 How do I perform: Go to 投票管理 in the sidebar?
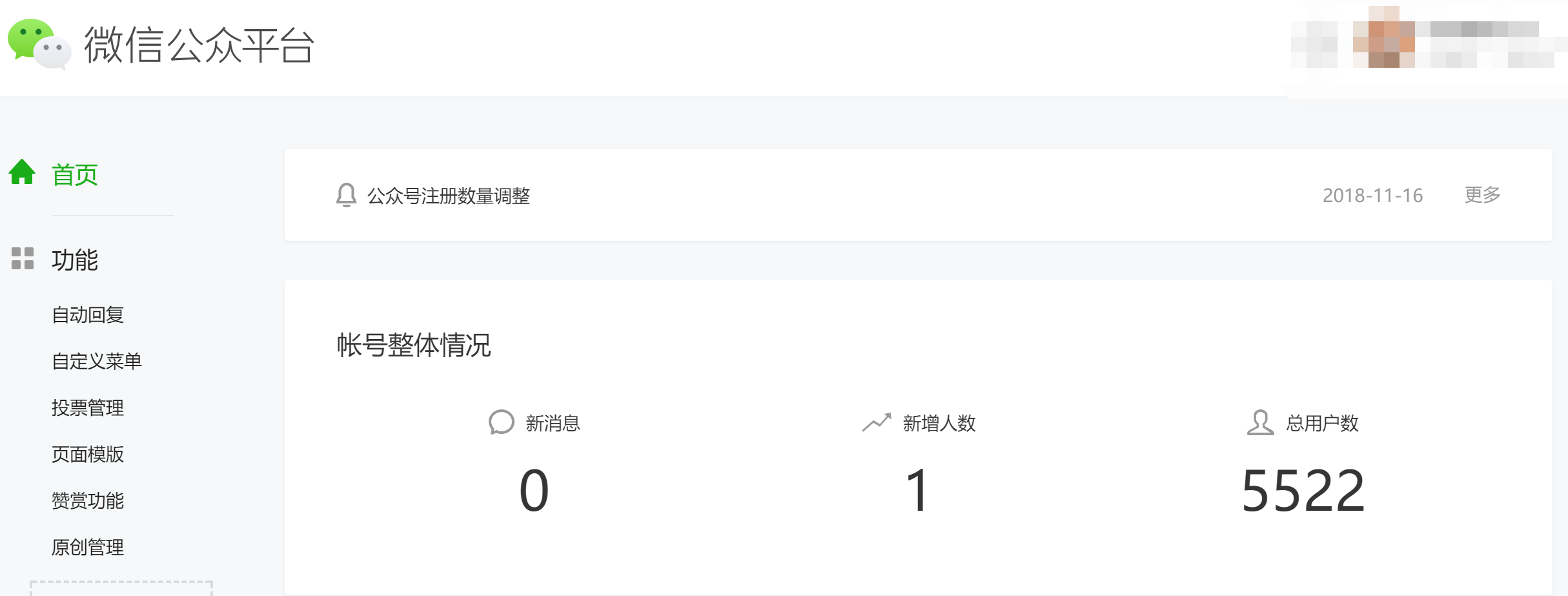click(x=88, y=408)
